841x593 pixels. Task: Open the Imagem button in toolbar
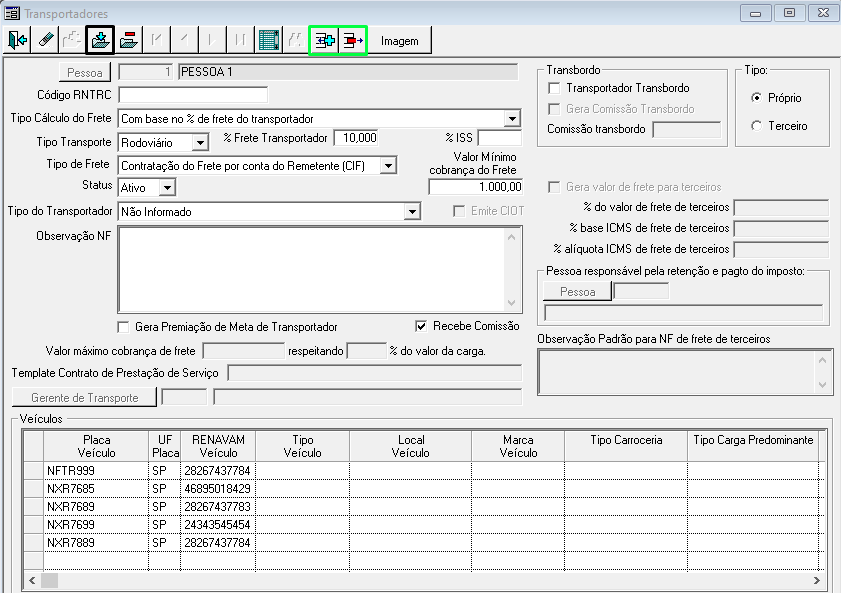point(400,41)
